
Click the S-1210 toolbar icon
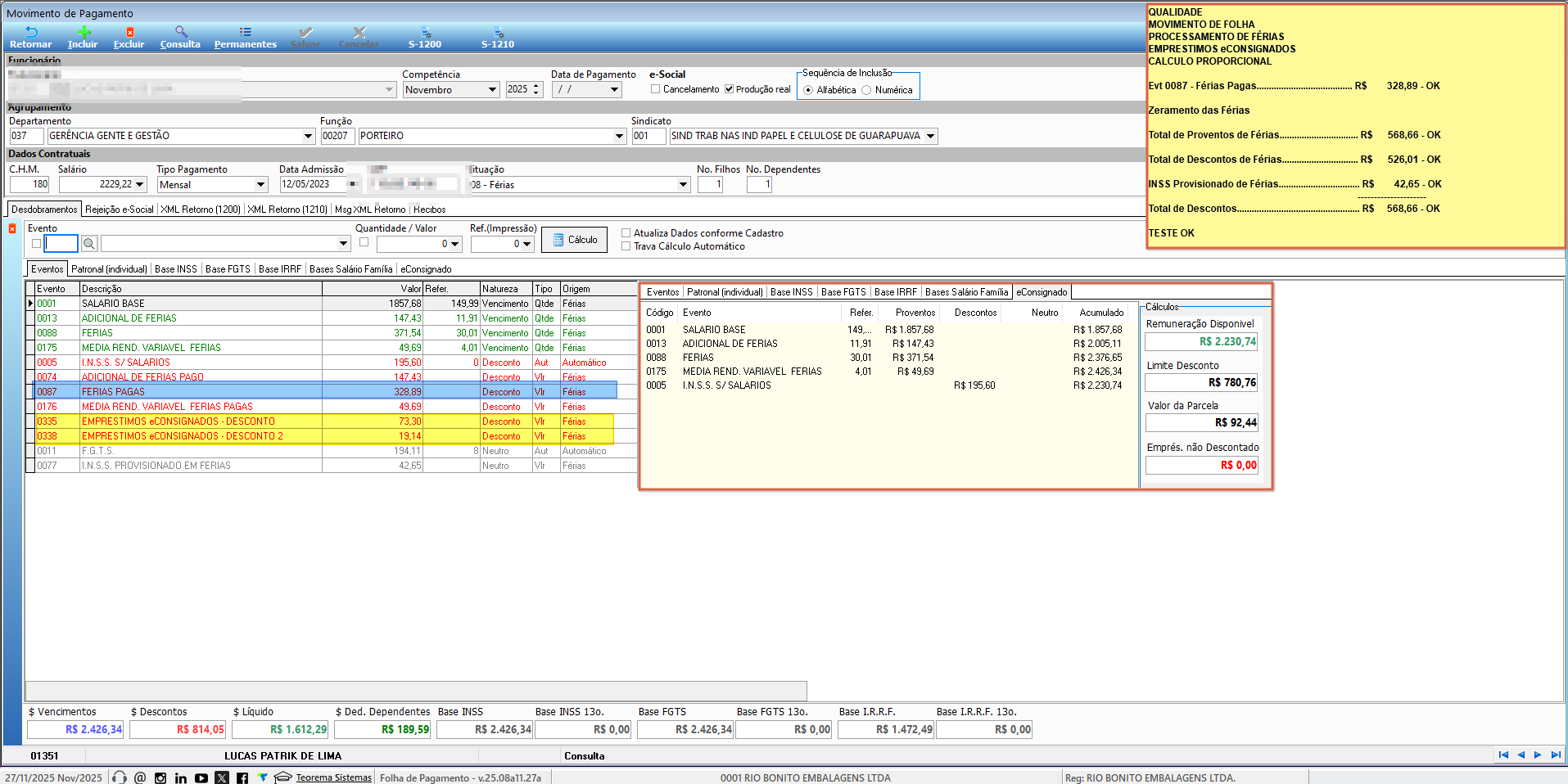[x=498, y=33]
